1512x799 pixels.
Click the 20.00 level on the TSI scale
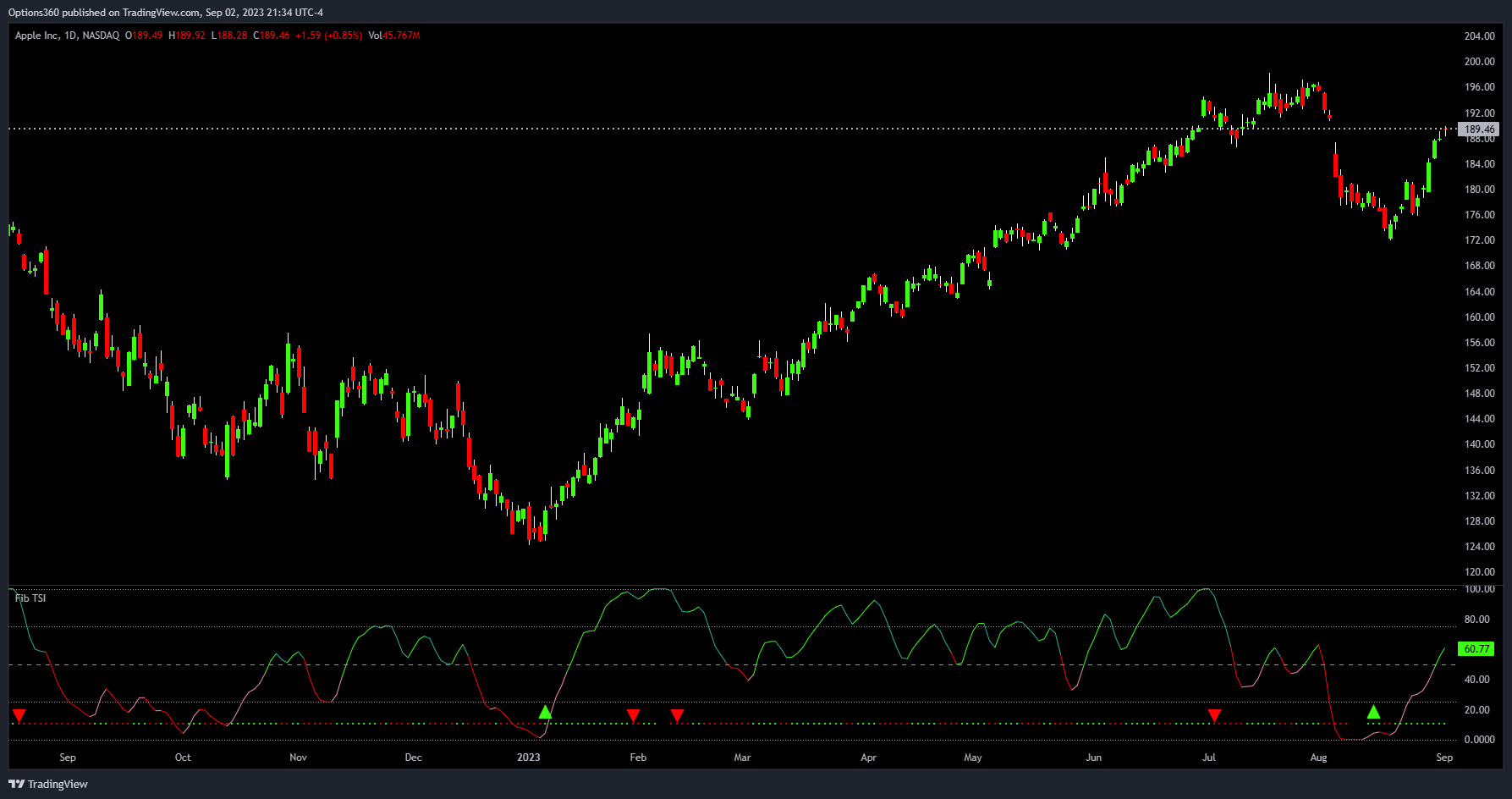[1477, 710]
